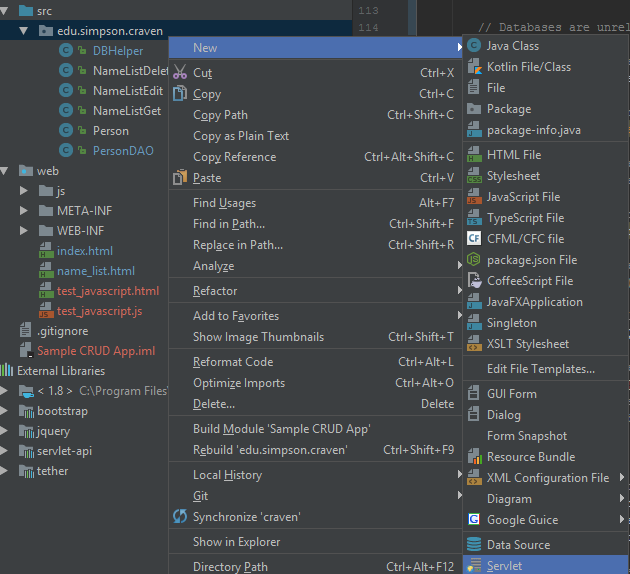The height and width of the screenshot is (574, 630).
Task: Click the Data Source database icon
Action: click(x=474, y=545)
